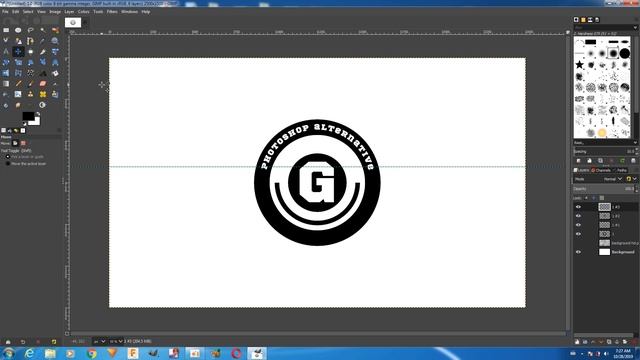This screenshot has width=640, height=360.
Task: Adjust the layer Opacity slider
Action: coord(605,189)
